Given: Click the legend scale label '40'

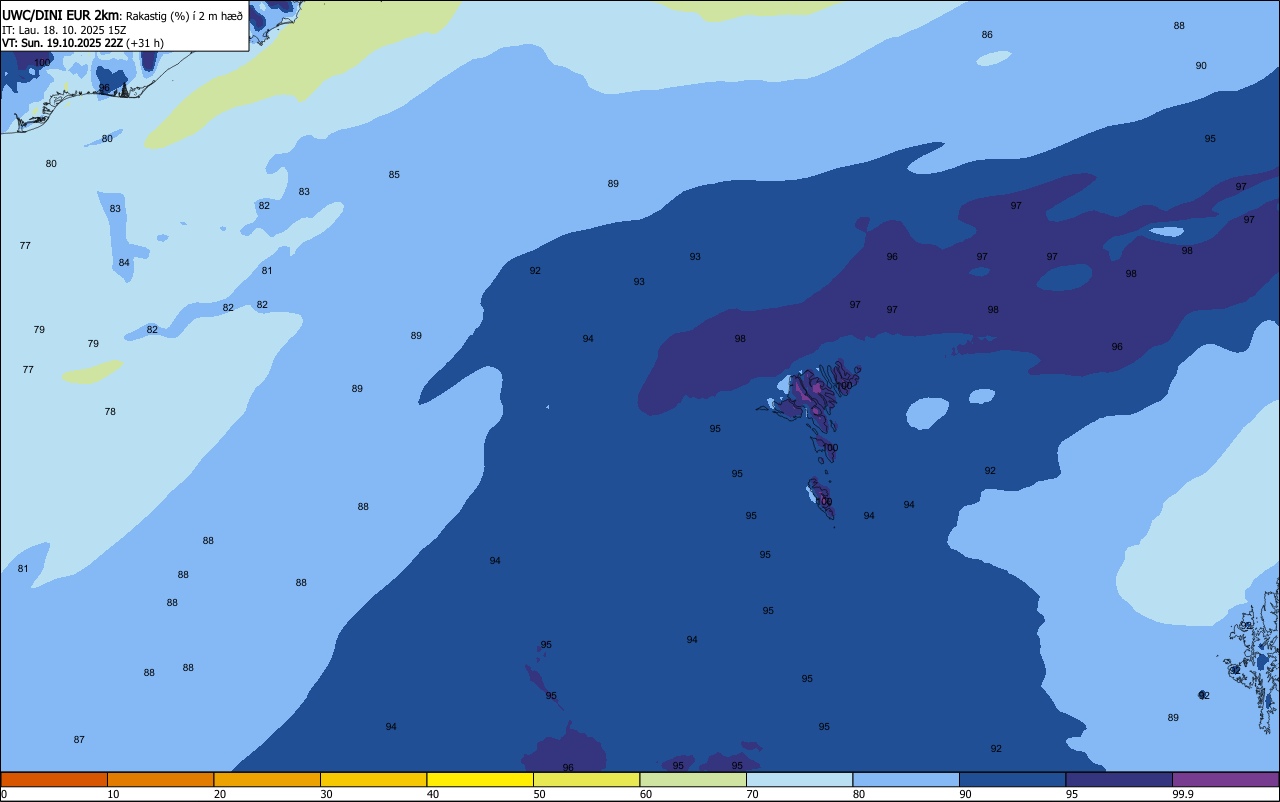Looking at the screenshot, I should pos(433,794).
